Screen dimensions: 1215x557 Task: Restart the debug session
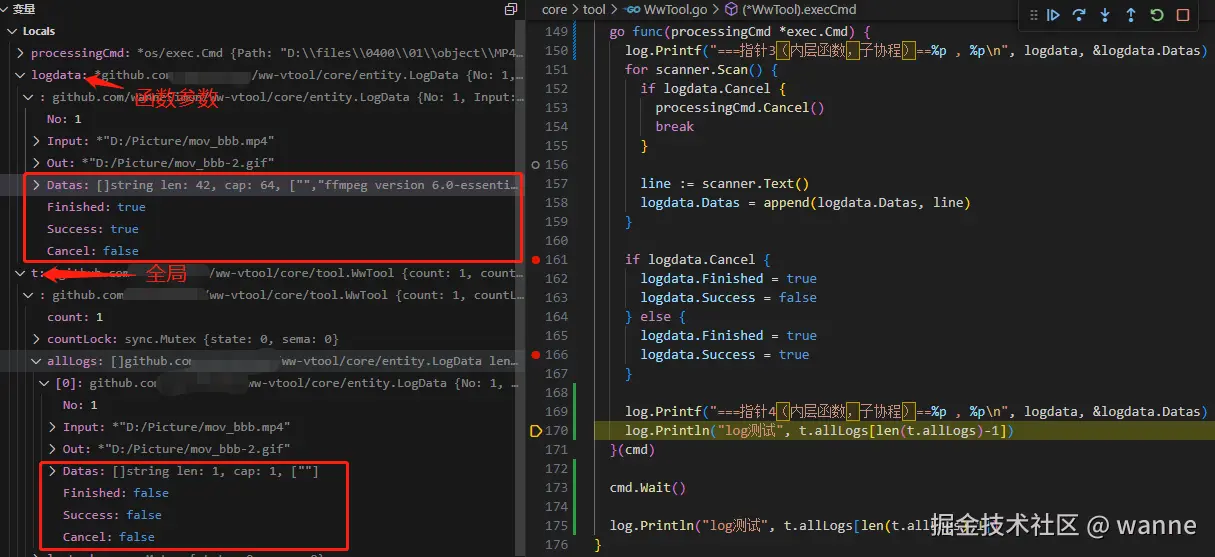click(x=1157, y=15)
